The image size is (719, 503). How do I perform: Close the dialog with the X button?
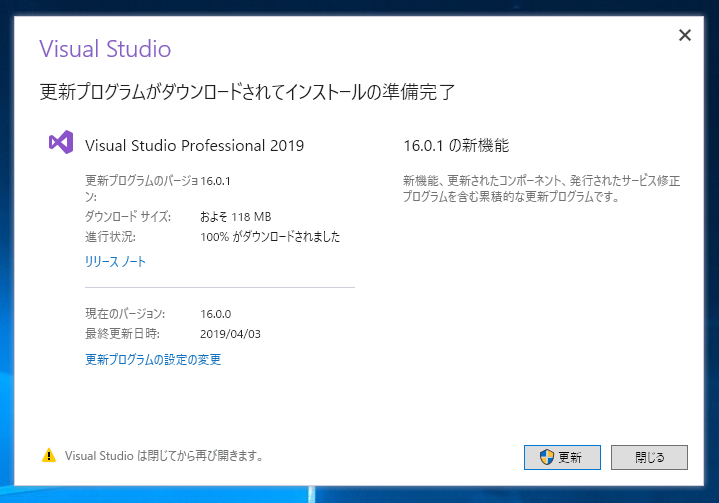685,35
